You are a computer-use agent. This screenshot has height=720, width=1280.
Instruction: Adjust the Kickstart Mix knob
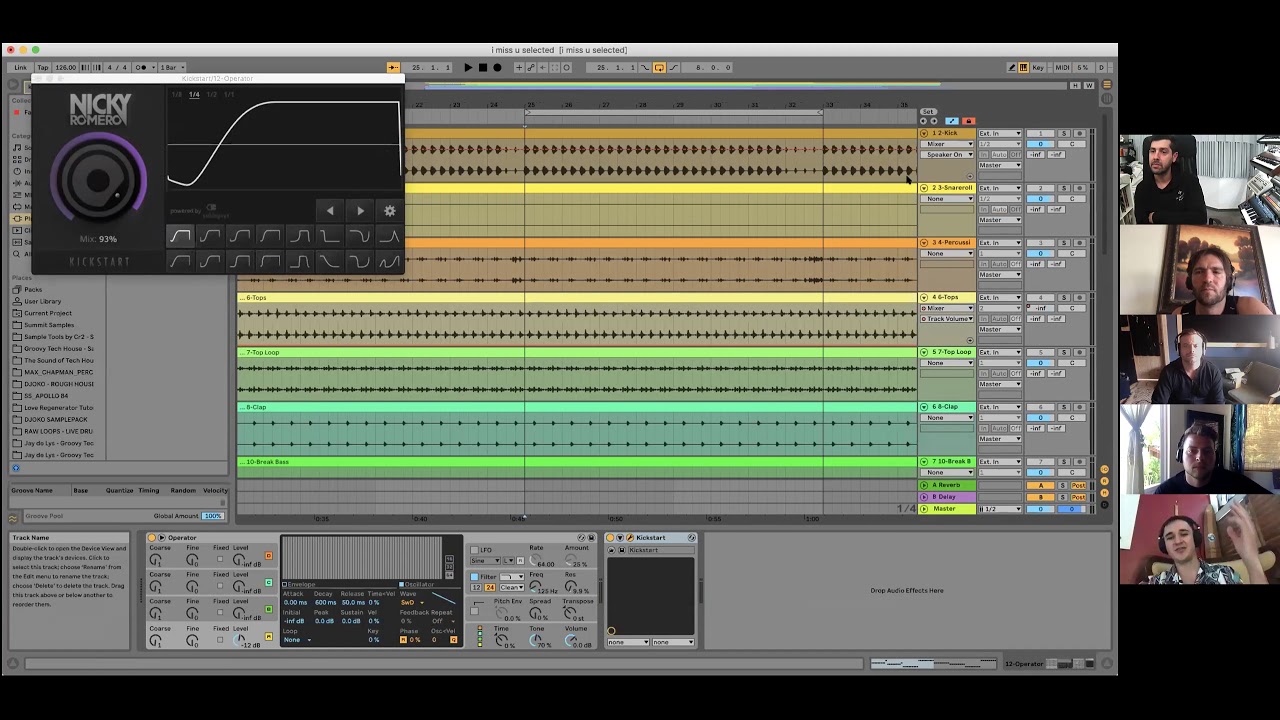pos(98,181)
